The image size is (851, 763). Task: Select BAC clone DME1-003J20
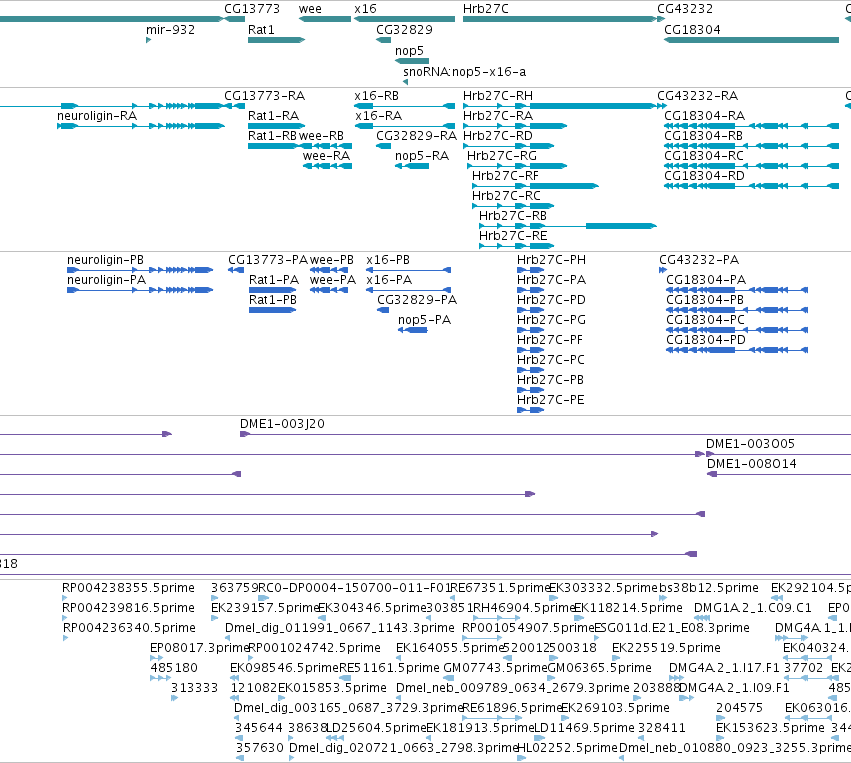pyautogui.click(x=282, y=424)
